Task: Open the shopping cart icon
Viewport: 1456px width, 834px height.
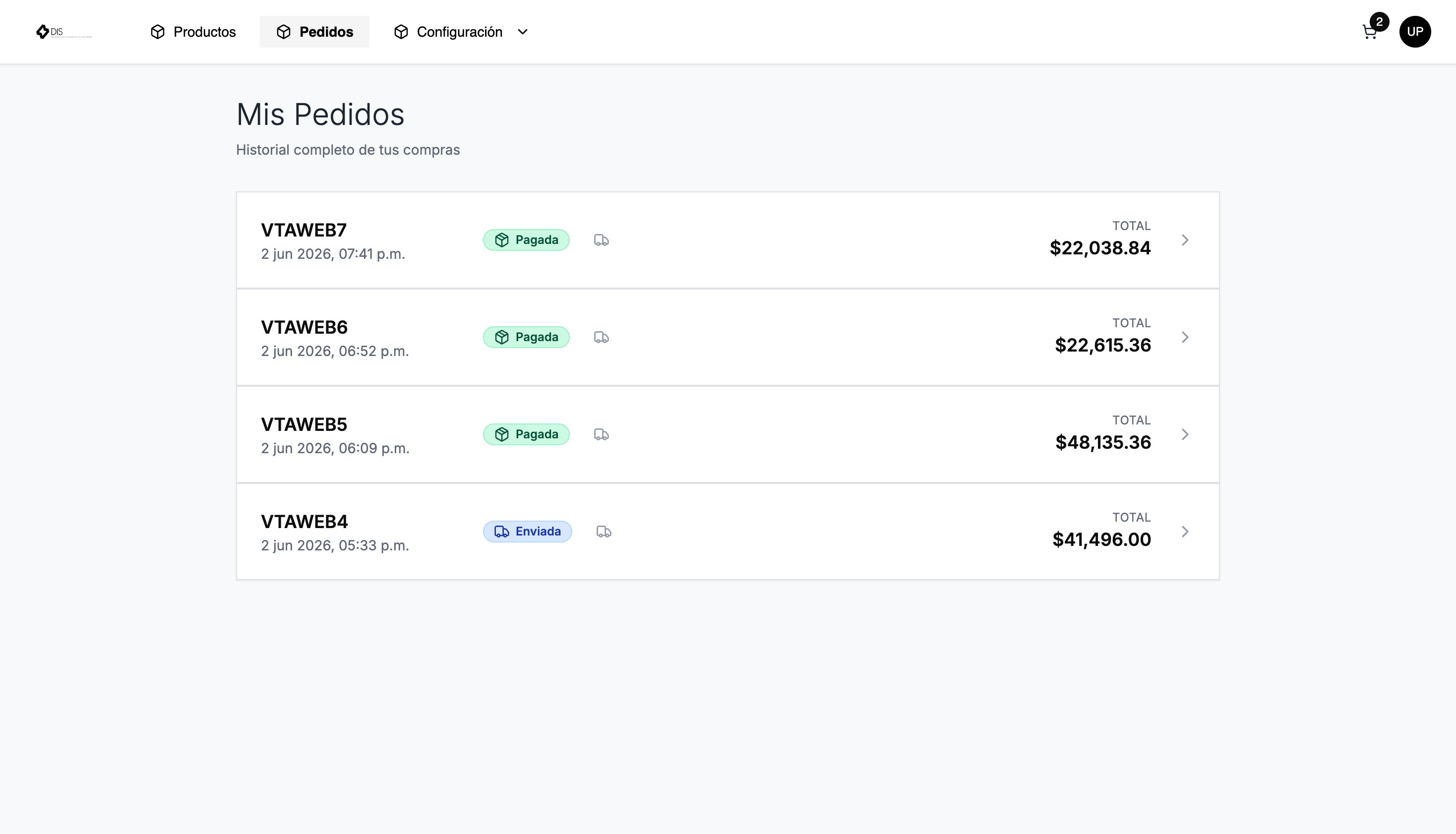Action: [x=1370, y=32]
